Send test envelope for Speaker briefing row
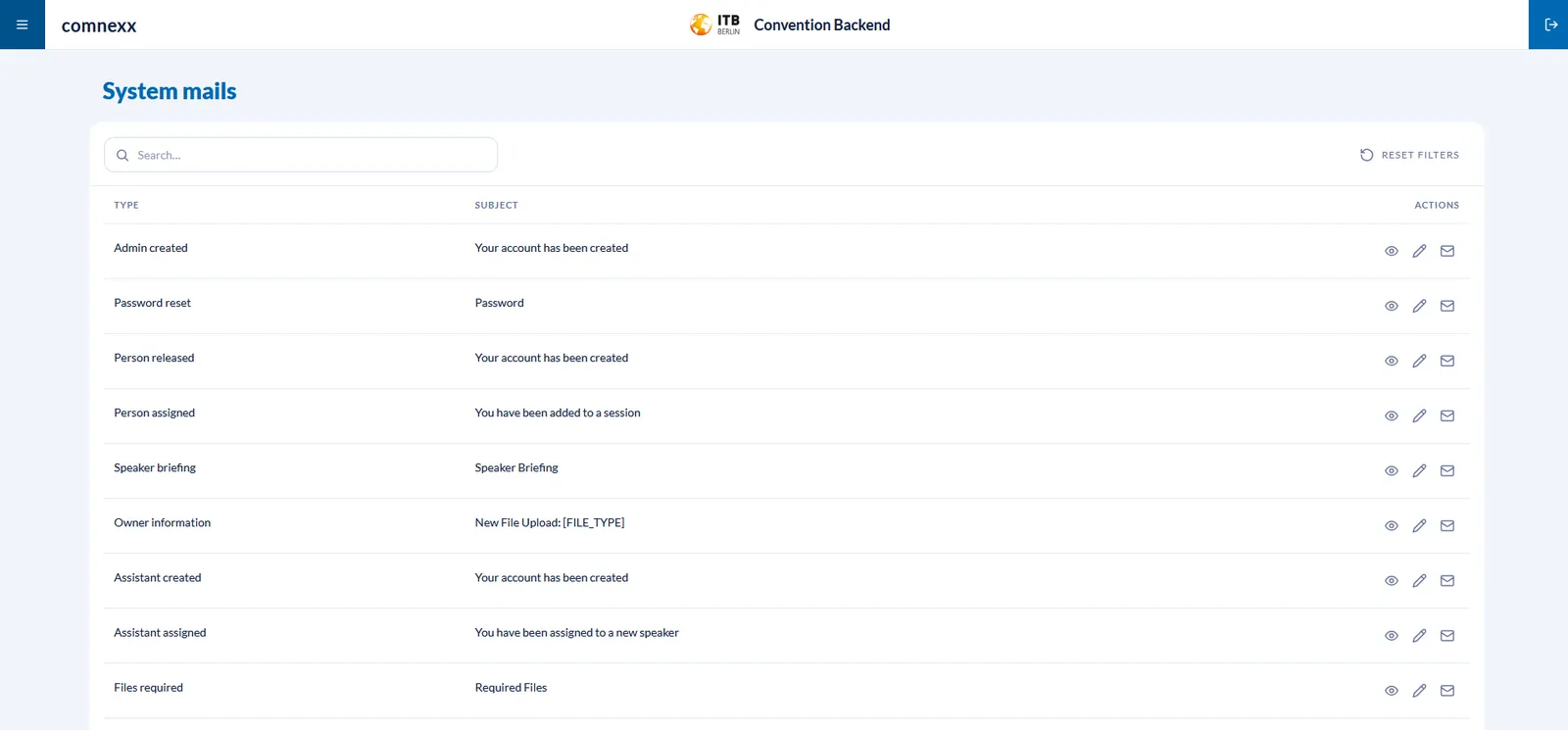Image resolution: width=1568 pixels, height=730 pixels. tap(1447, 470)
